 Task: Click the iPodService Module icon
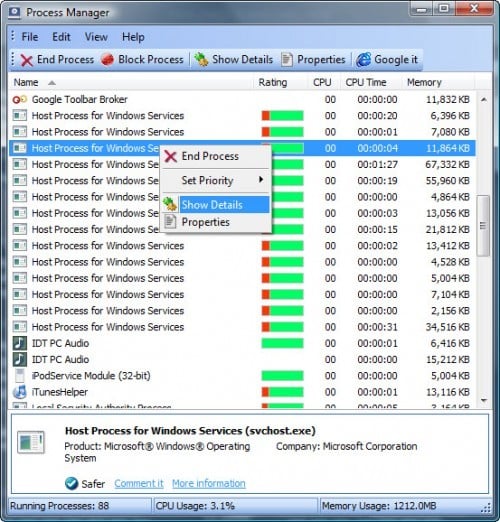pos(20,376)
